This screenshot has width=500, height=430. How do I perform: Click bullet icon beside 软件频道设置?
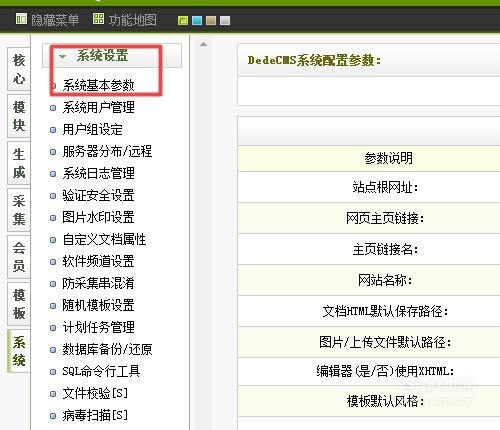[53, 262]
